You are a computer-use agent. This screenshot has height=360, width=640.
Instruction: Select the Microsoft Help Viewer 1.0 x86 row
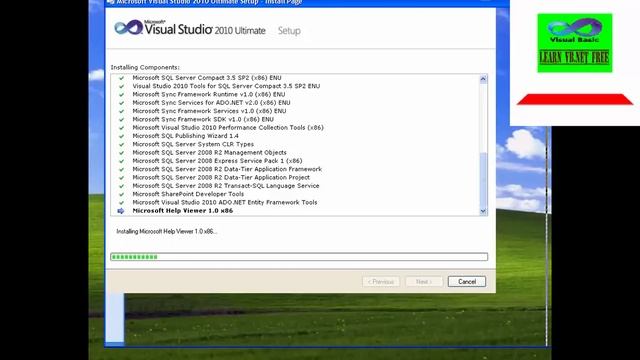click(295, 211)
